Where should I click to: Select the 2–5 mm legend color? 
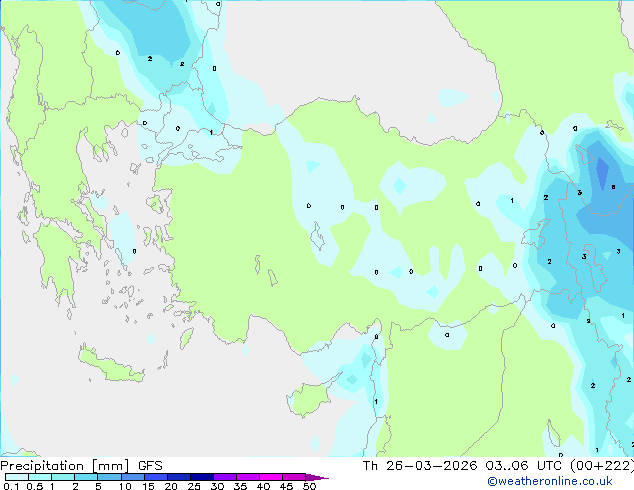point(86,477)
